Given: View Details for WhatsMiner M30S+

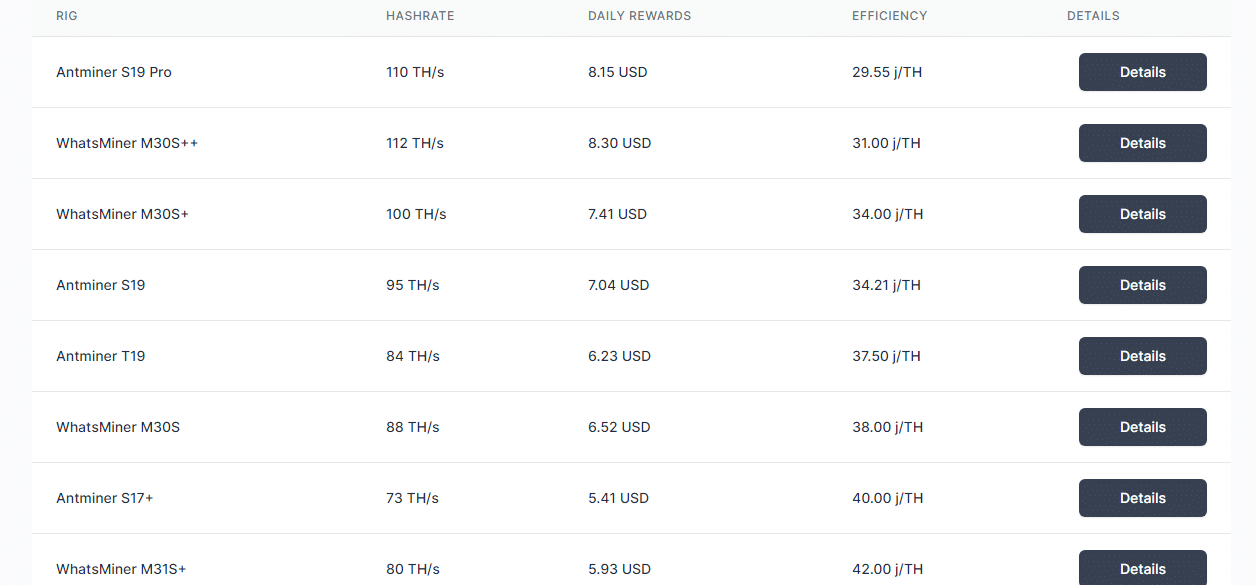Looking at the screenshot, I should click(x=1142, y=214).
